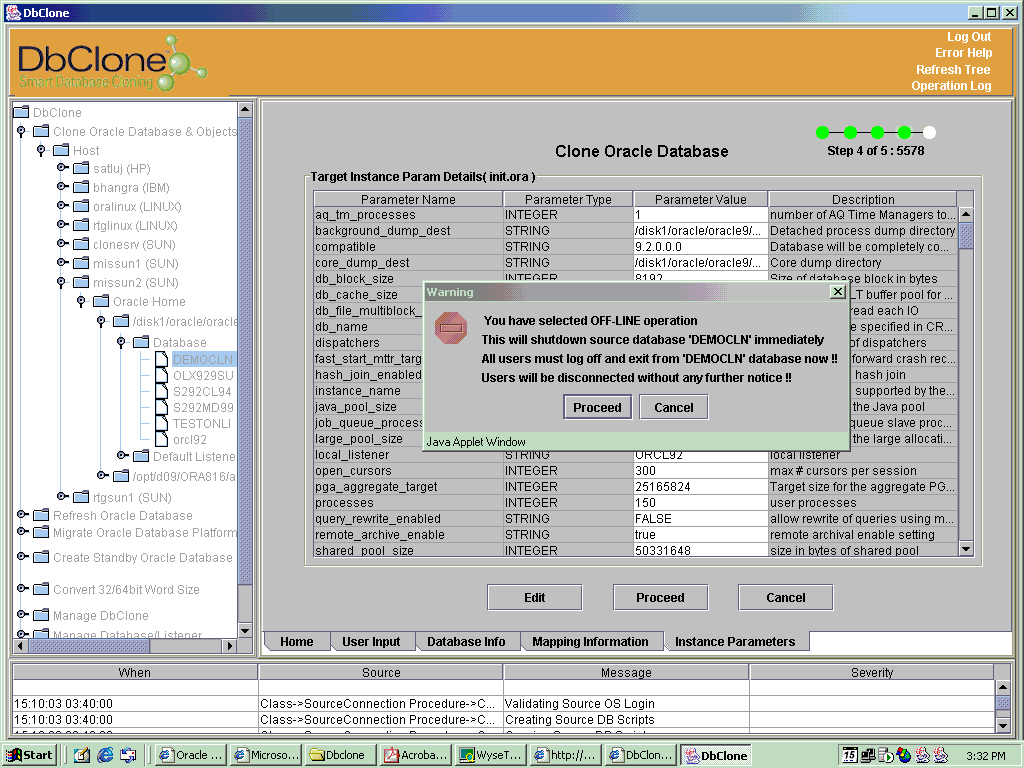Expand the Create Standby Oracle Database node
The image size is (1024, 768).
pos(22,557)
